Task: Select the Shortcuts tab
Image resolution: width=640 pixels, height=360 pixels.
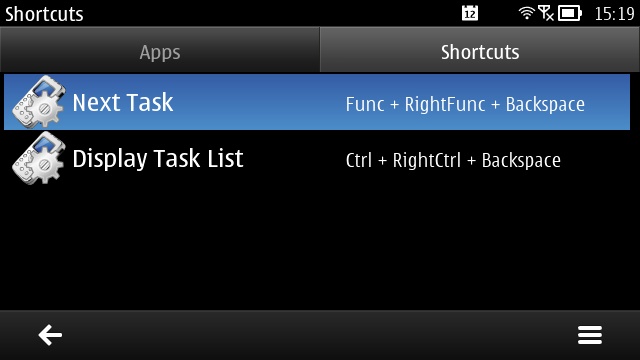Action: (480, 50)
